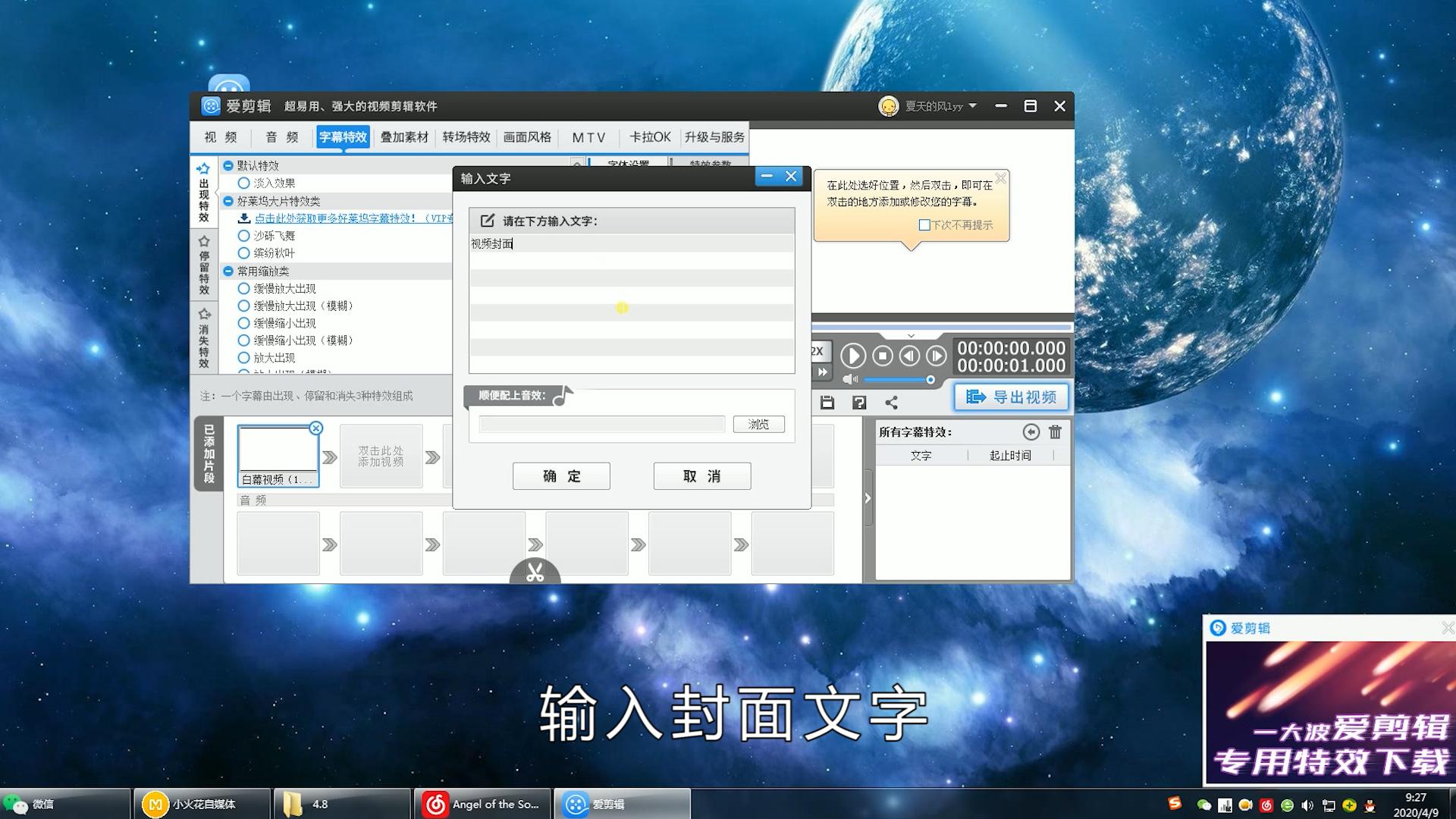This screenshot has width=1456, height=819.
Task: Click the system tray volume speaker icon
Action: pos(1307,805)
